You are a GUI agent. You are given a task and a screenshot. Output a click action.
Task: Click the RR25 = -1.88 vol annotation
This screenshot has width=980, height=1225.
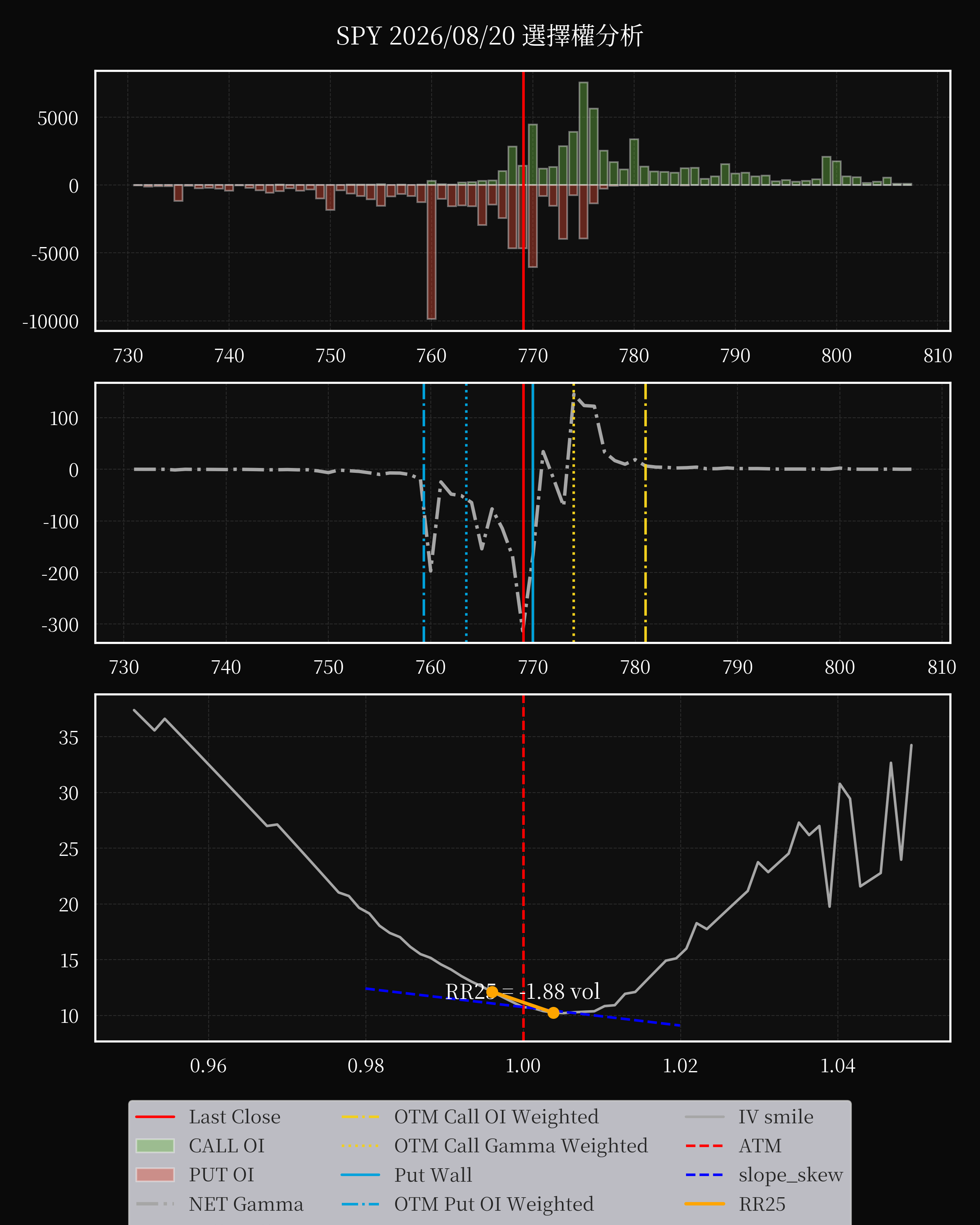(x=522, y=991)
